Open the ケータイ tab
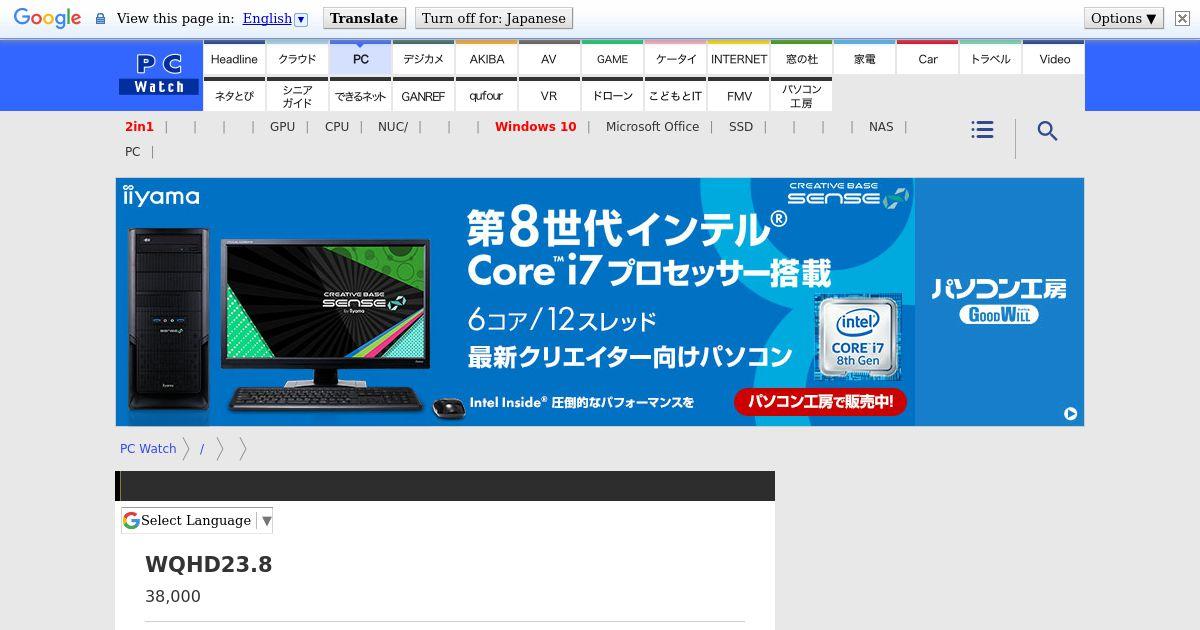 pyautogui.click(x=676, y=59)
